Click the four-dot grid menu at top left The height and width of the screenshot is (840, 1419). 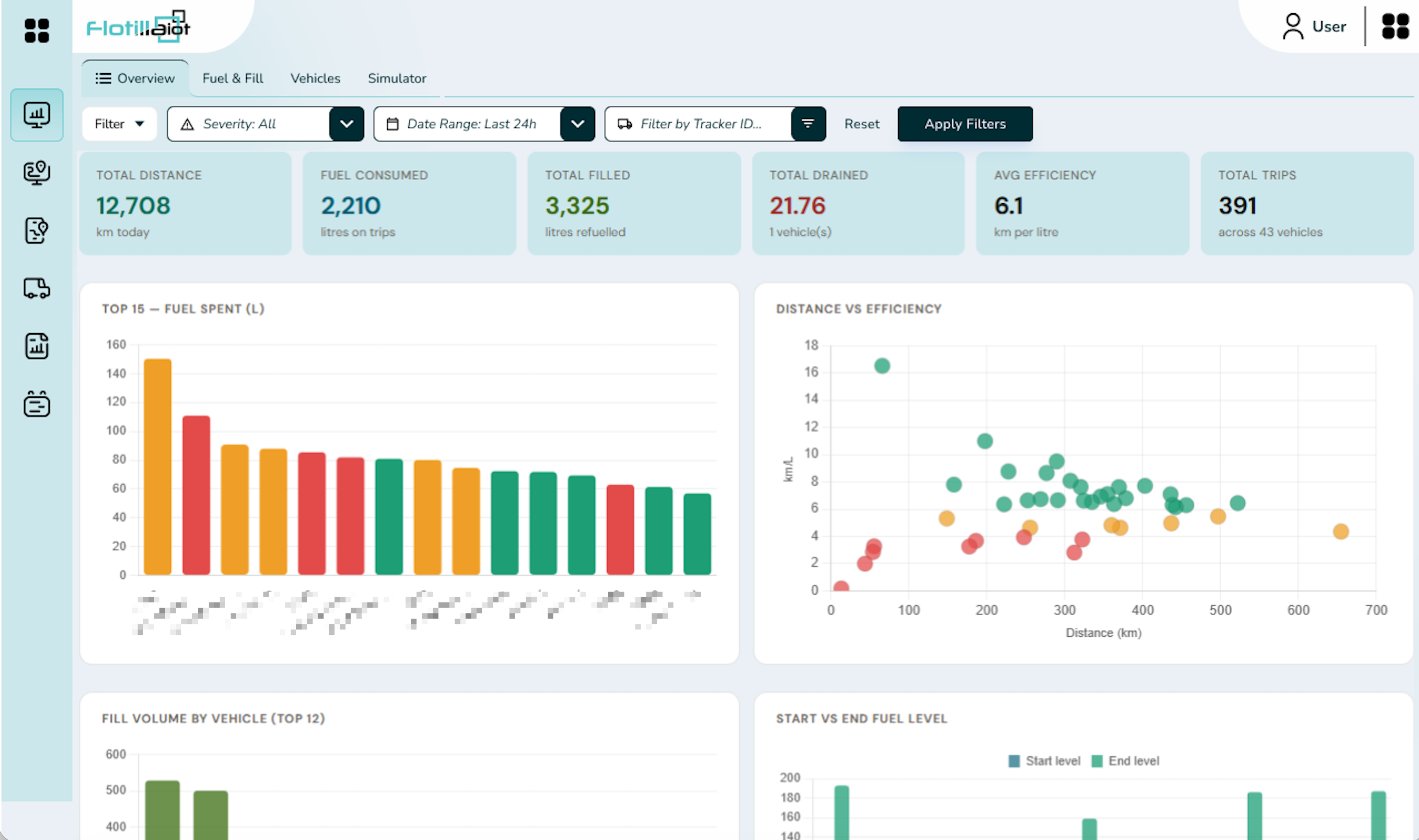(37, 31)
